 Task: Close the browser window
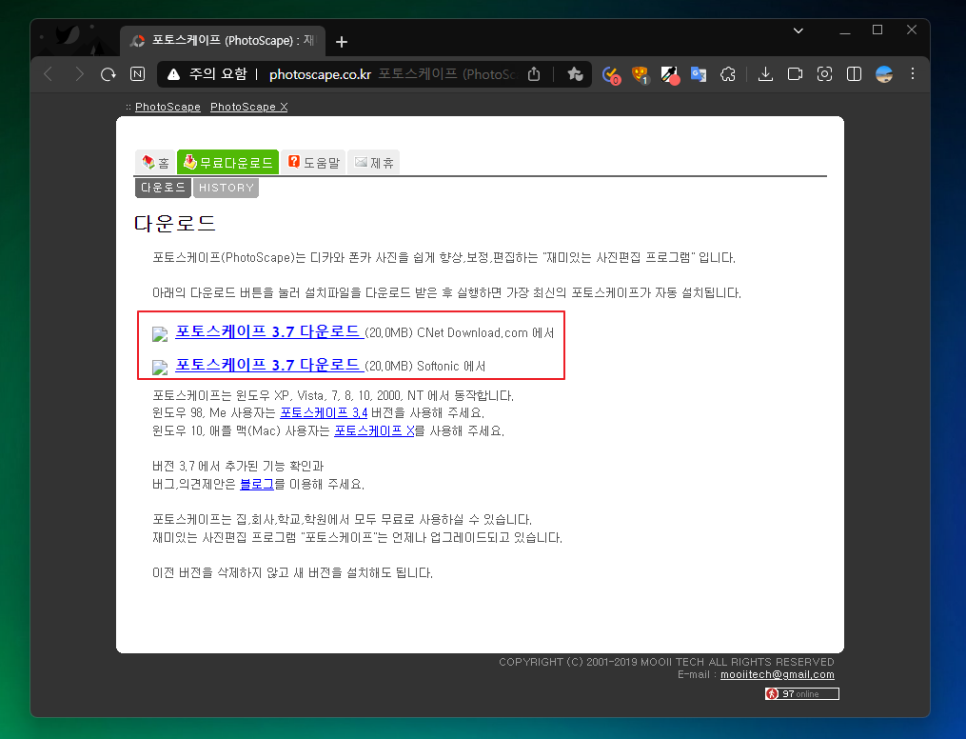(912, 30)
